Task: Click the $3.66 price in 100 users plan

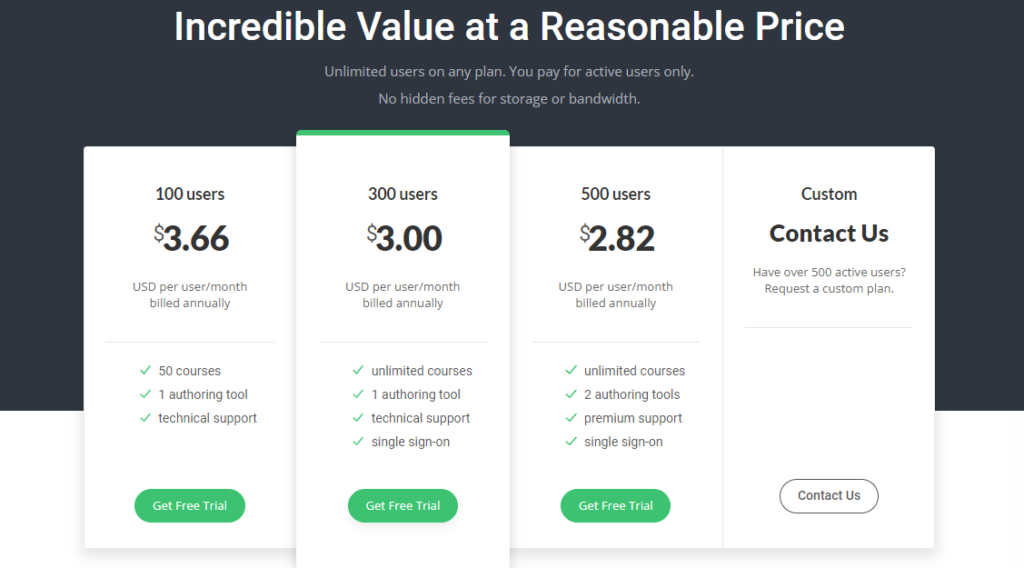Action: point(191,238)
